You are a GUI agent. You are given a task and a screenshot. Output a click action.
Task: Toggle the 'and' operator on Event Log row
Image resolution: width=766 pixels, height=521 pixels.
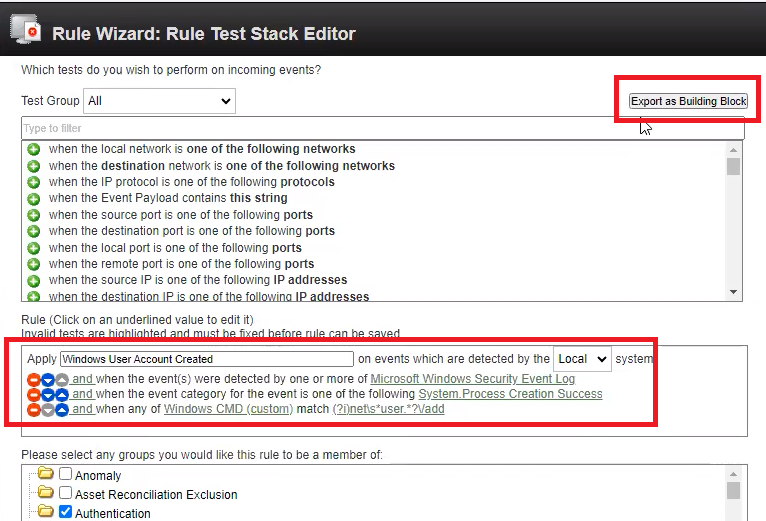click(83, 379)
